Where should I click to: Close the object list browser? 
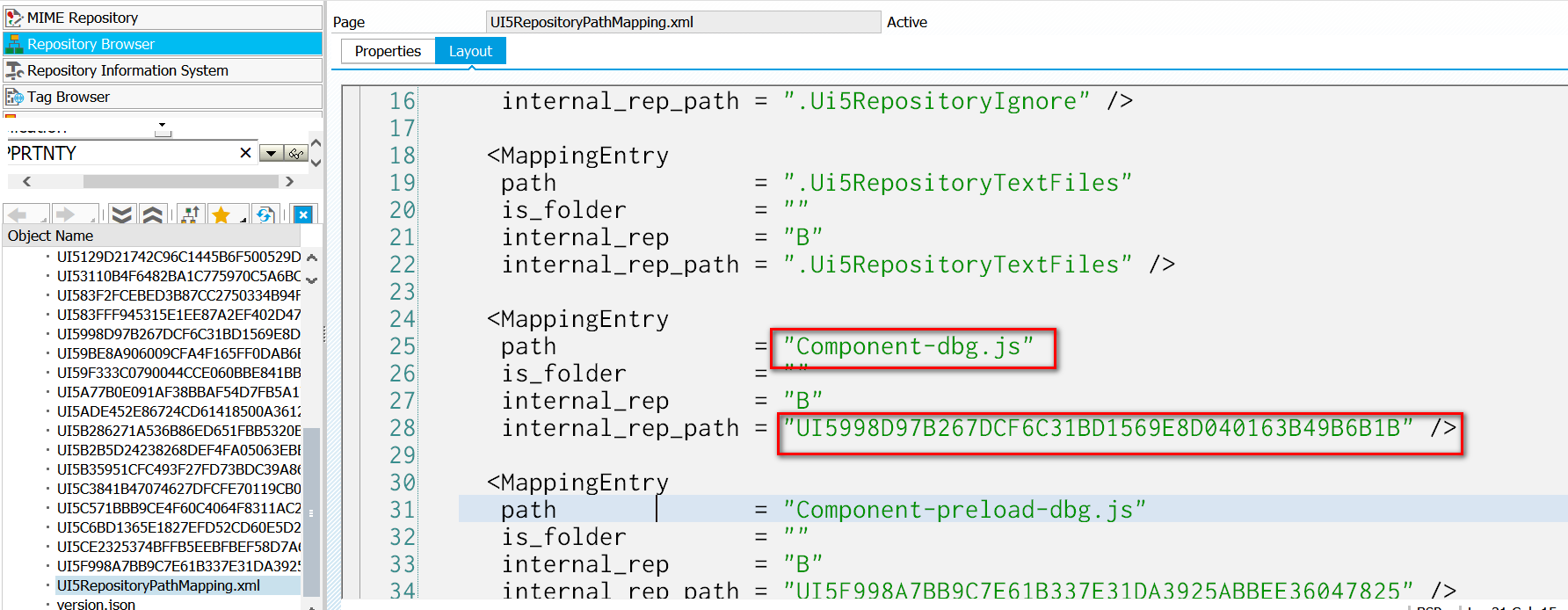tap(303, 214)
